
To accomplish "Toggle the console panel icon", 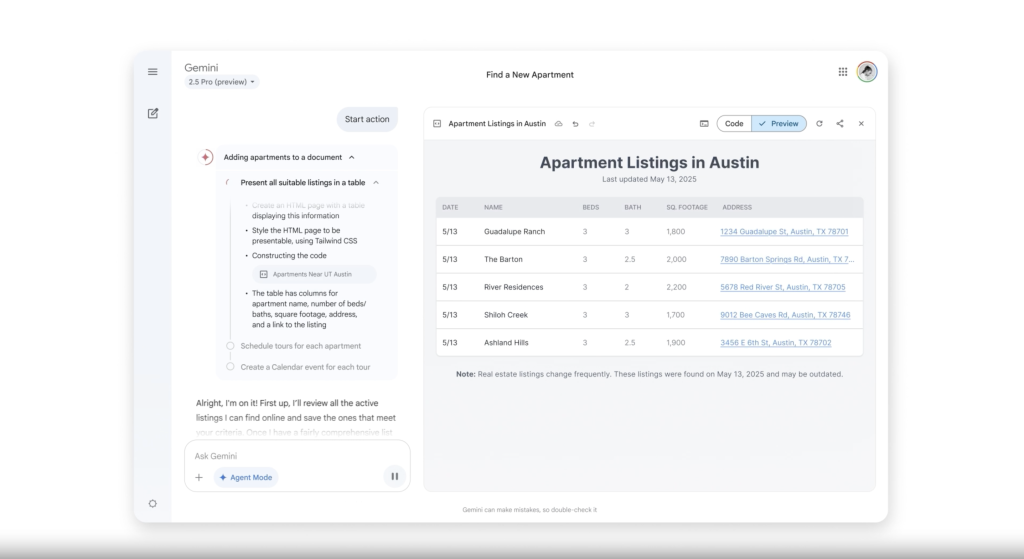I will (704, 123).
